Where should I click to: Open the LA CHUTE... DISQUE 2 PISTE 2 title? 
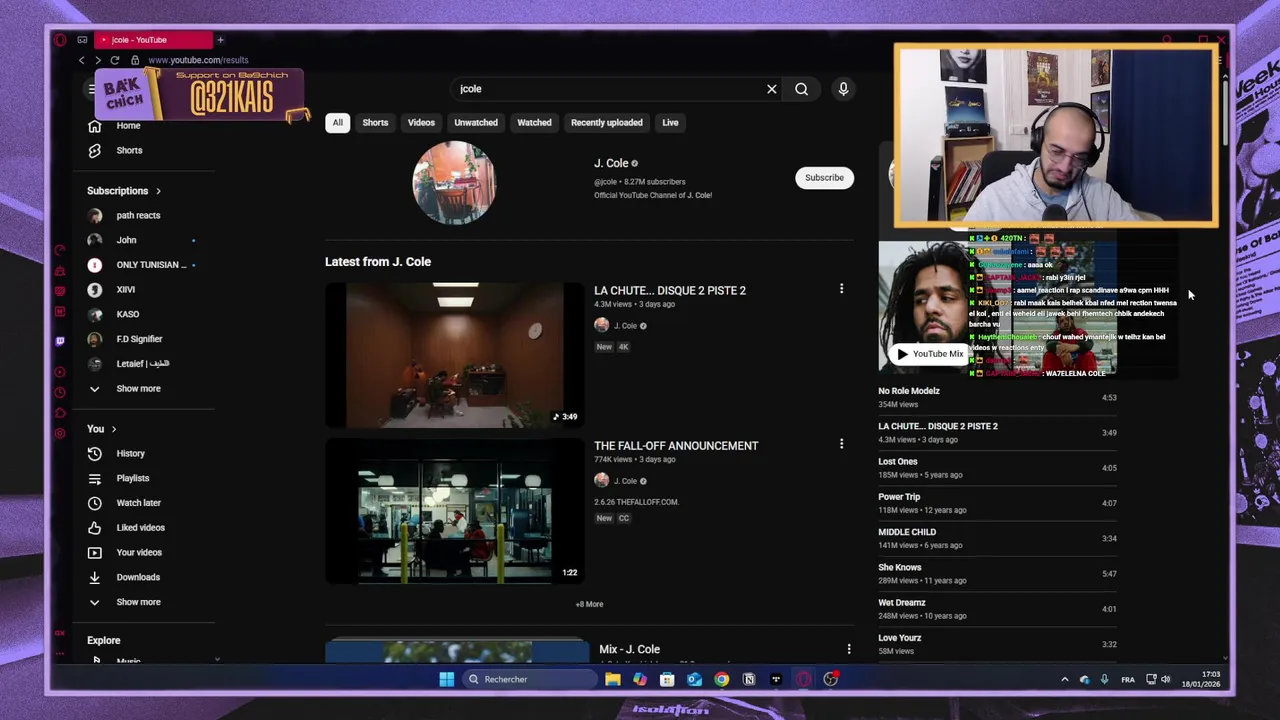670,290
